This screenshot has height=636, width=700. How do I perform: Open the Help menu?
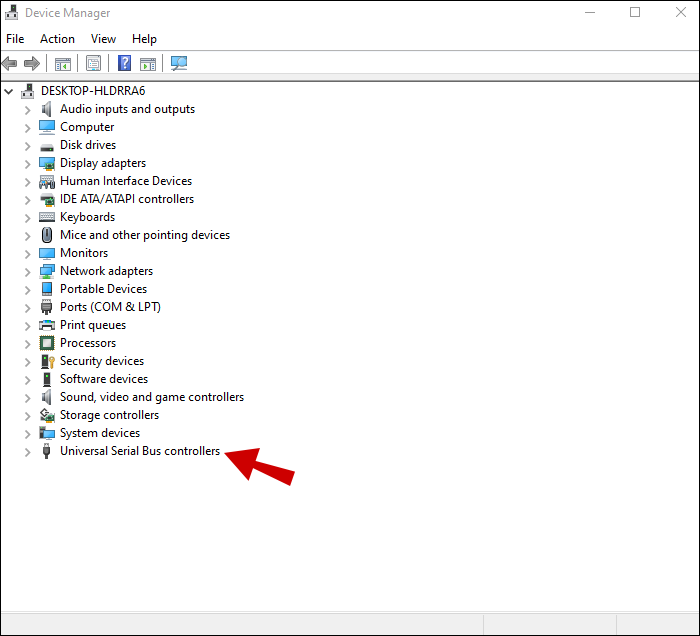pyautogui.click(x=144, y=39)
